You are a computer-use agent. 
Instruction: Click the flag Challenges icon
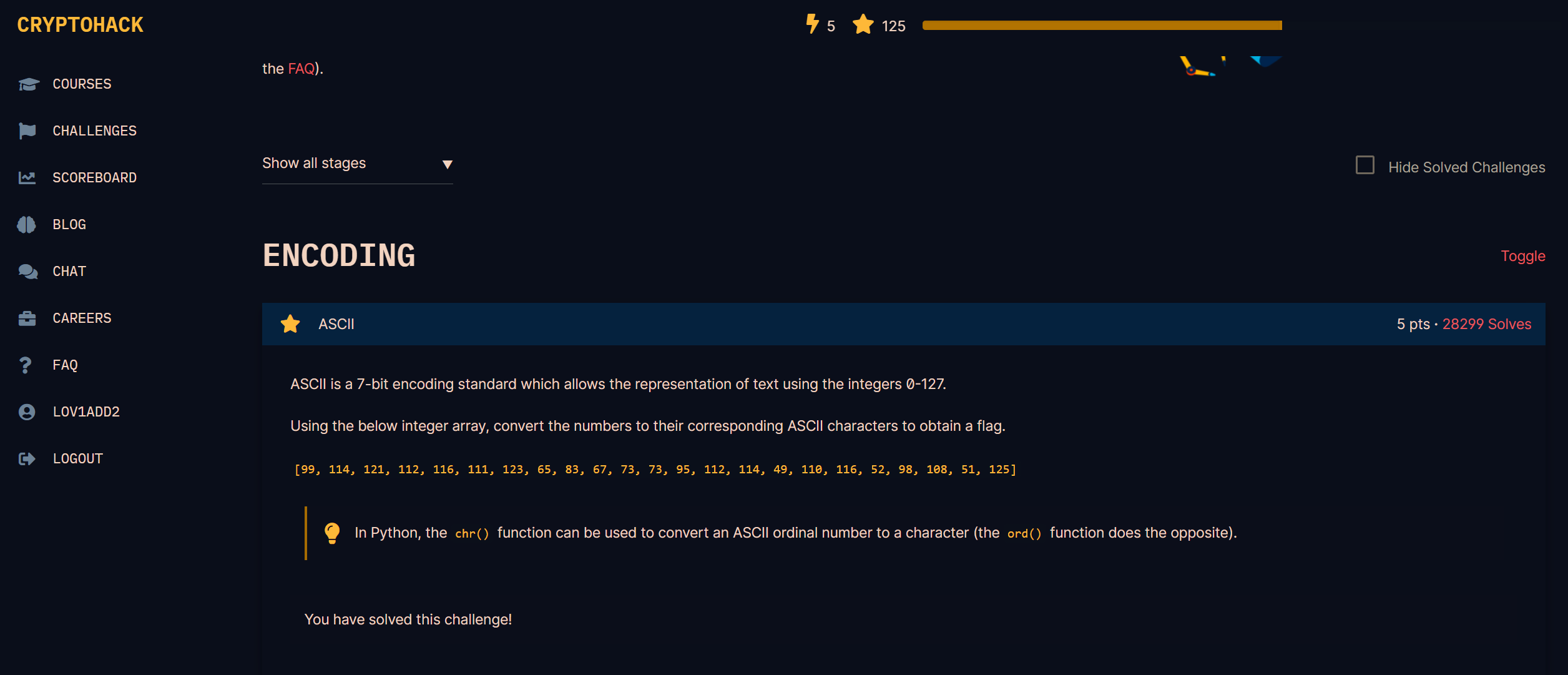pos(27,131)
